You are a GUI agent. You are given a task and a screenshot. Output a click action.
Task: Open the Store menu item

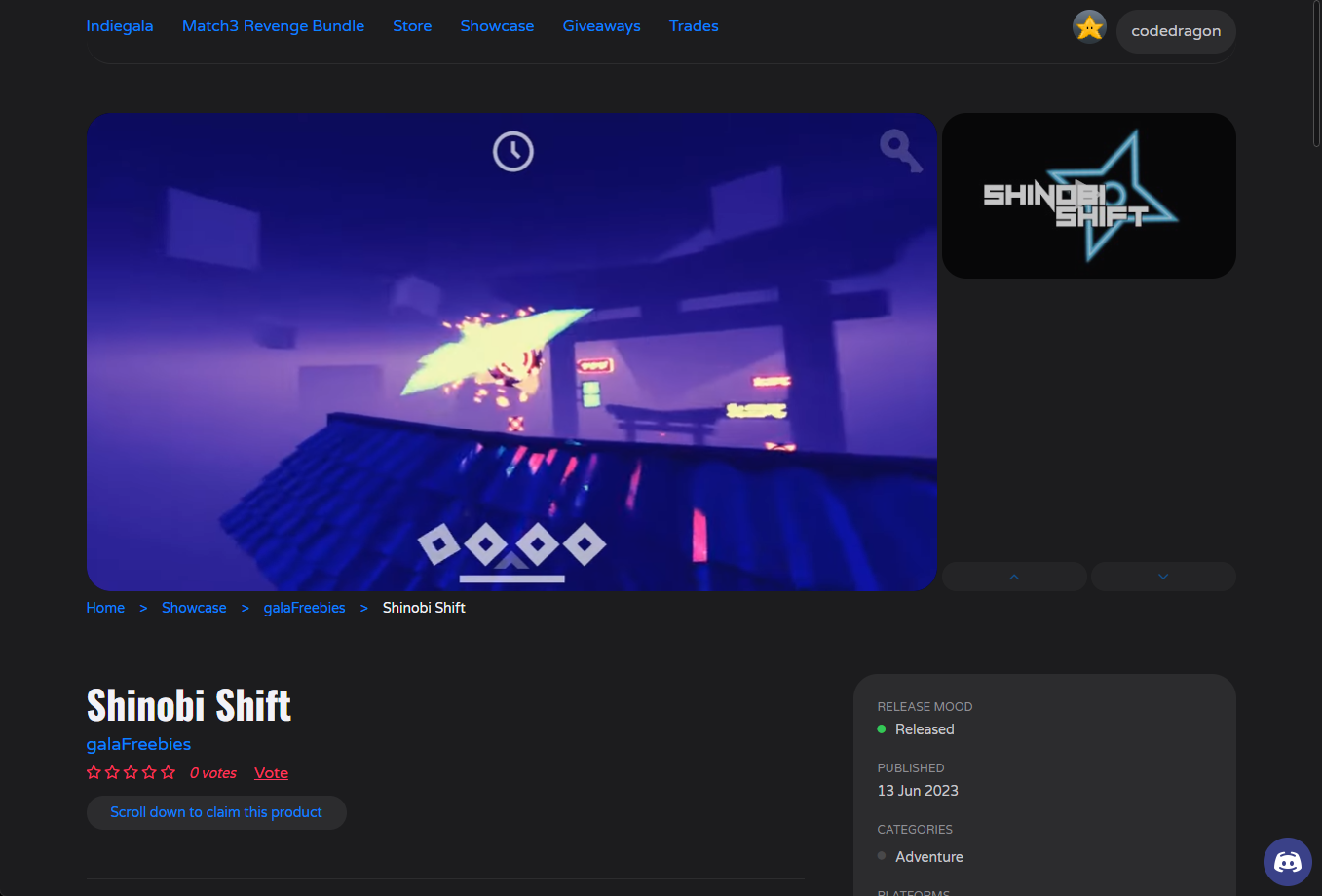pos(412,26)
